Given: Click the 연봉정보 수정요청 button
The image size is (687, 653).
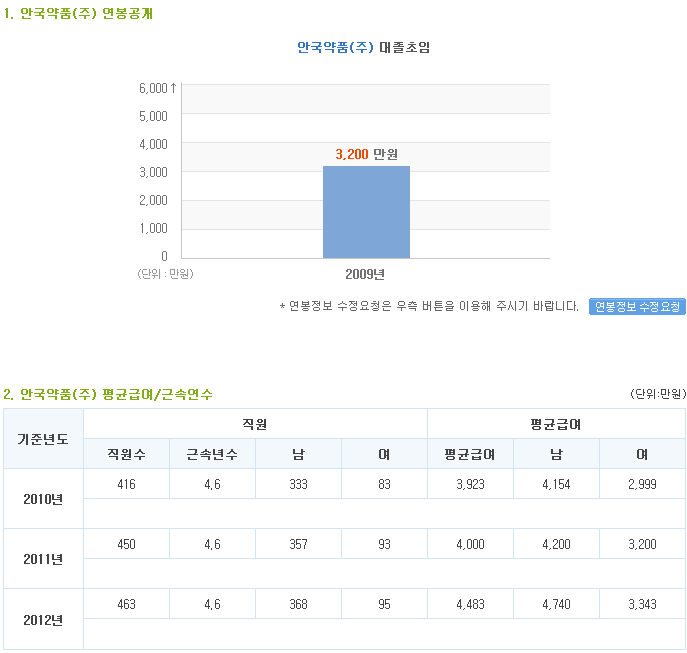Looking at the screenshot, I should point(637,306).
